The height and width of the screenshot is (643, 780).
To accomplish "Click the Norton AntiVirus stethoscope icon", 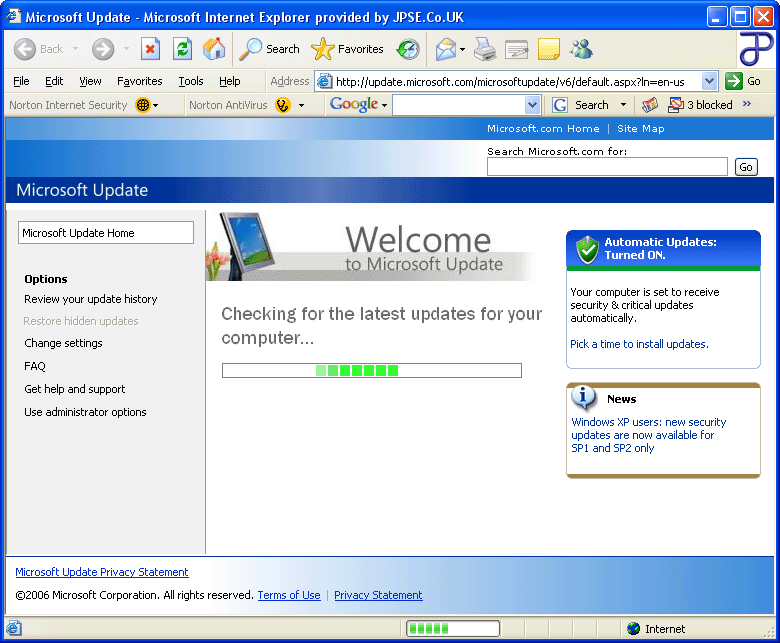I will tap(283, 105).
